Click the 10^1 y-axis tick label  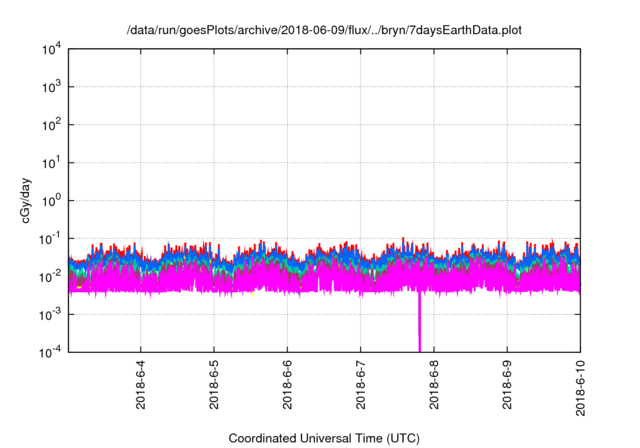pyautogui.click(x=51, y=163)
